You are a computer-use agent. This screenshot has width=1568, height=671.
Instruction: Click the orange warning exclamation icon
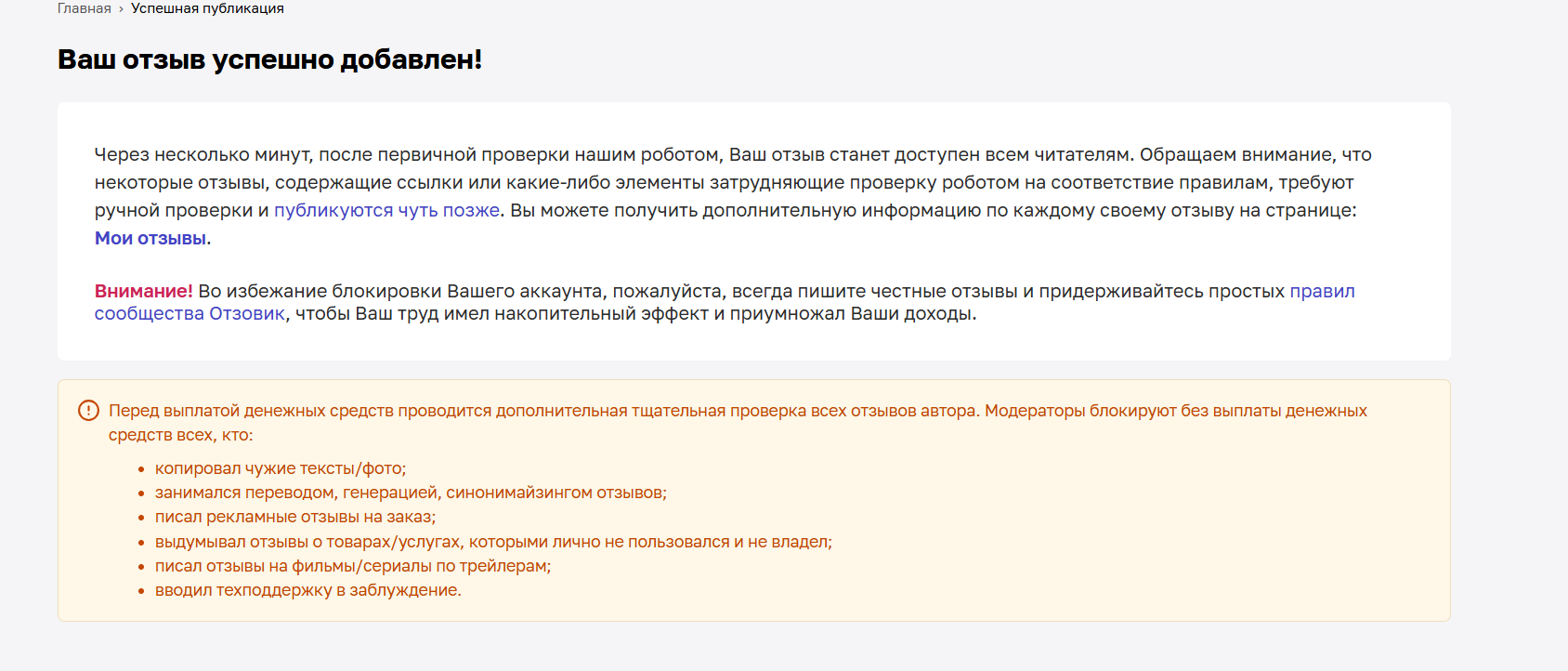click(x=88, y=410)
